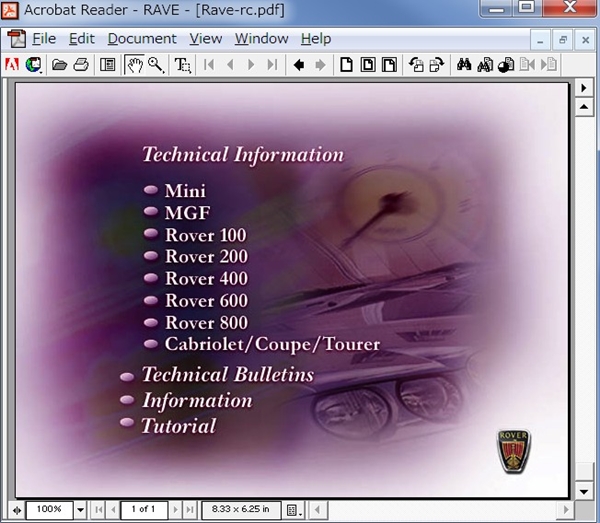
Task: Open the page layout dropdown in status bar
Action: tap(293, 510)
